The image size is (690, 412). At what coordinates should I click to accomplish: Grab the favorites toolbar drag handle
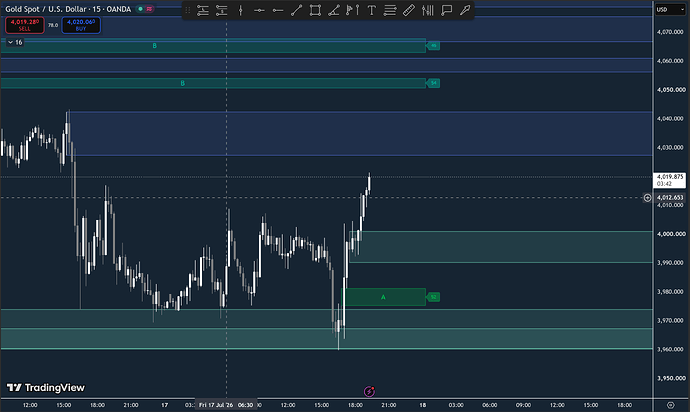coord(188,10)
